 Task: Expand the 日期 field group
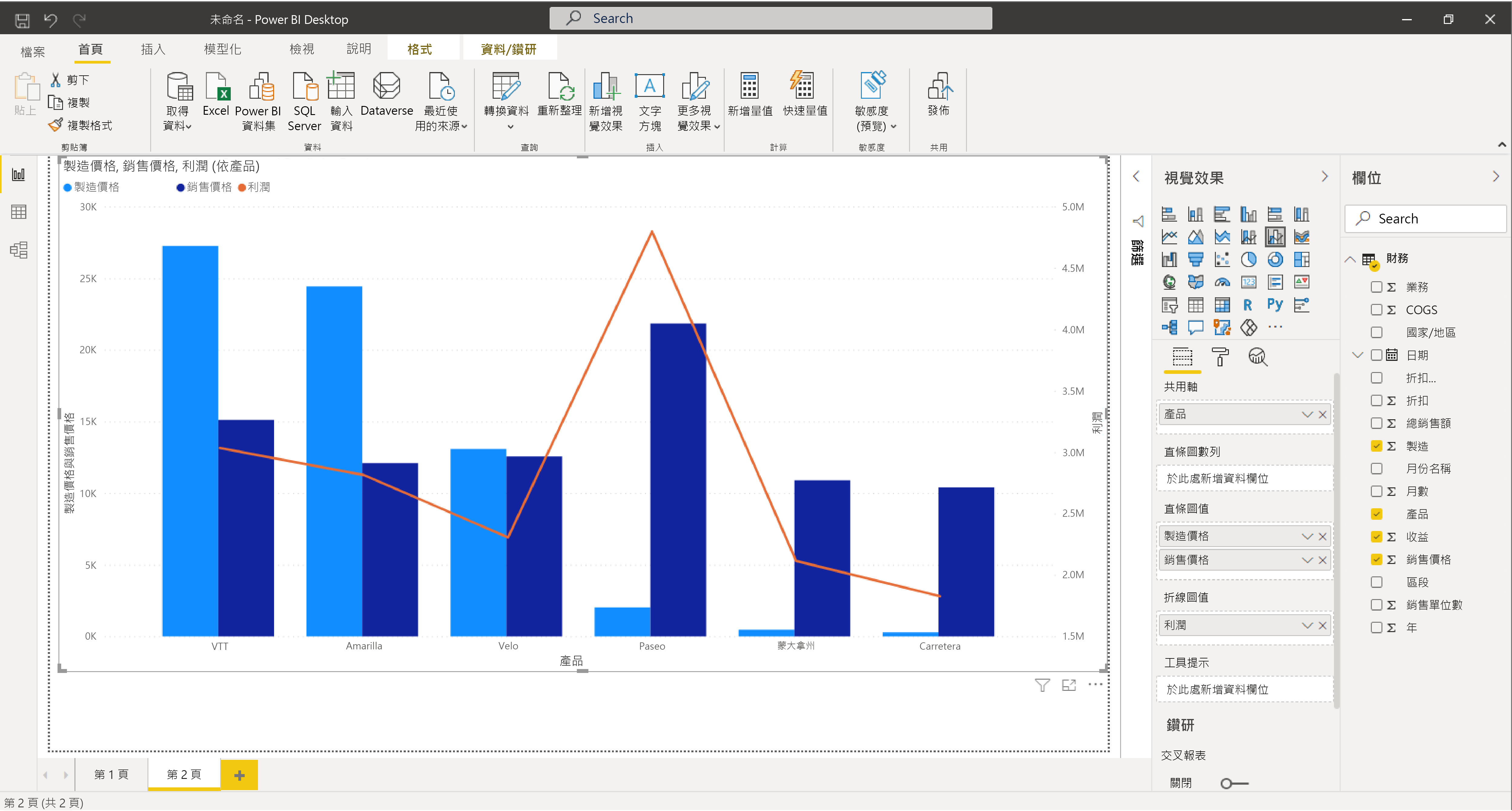pos(1357,354)
